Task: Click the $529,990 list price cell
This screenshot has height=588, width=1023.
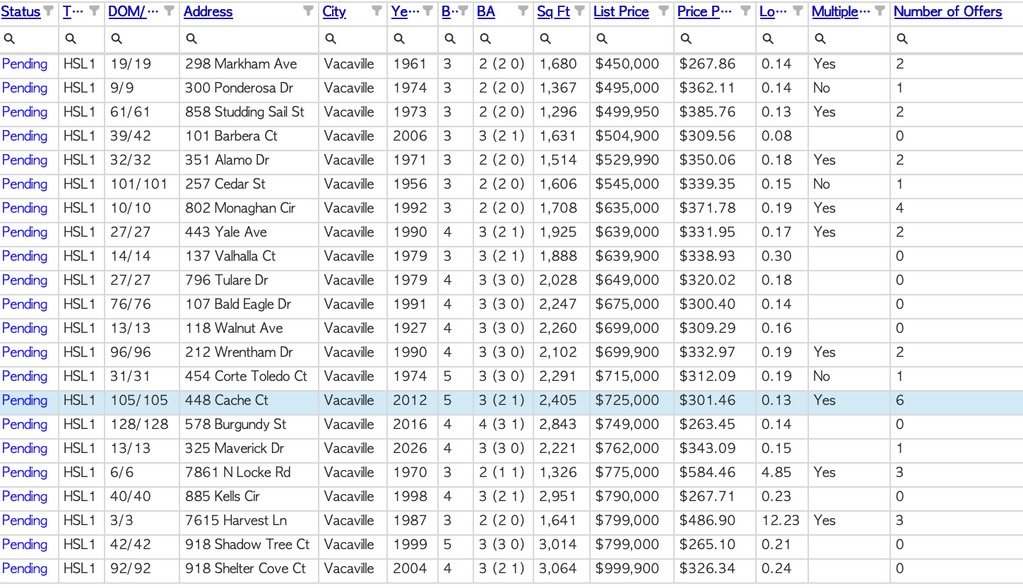Action: [632, 160]
